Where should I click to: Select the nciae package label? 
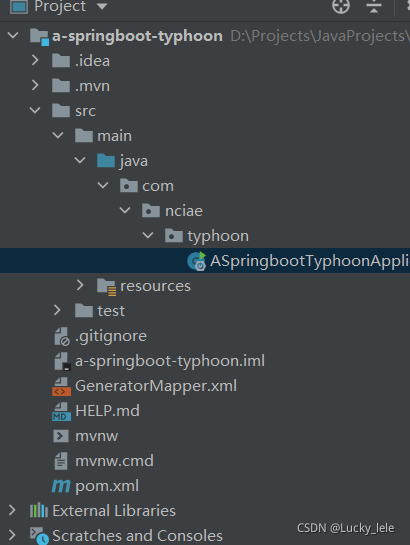pyautogui.click(x=184, y=211)
